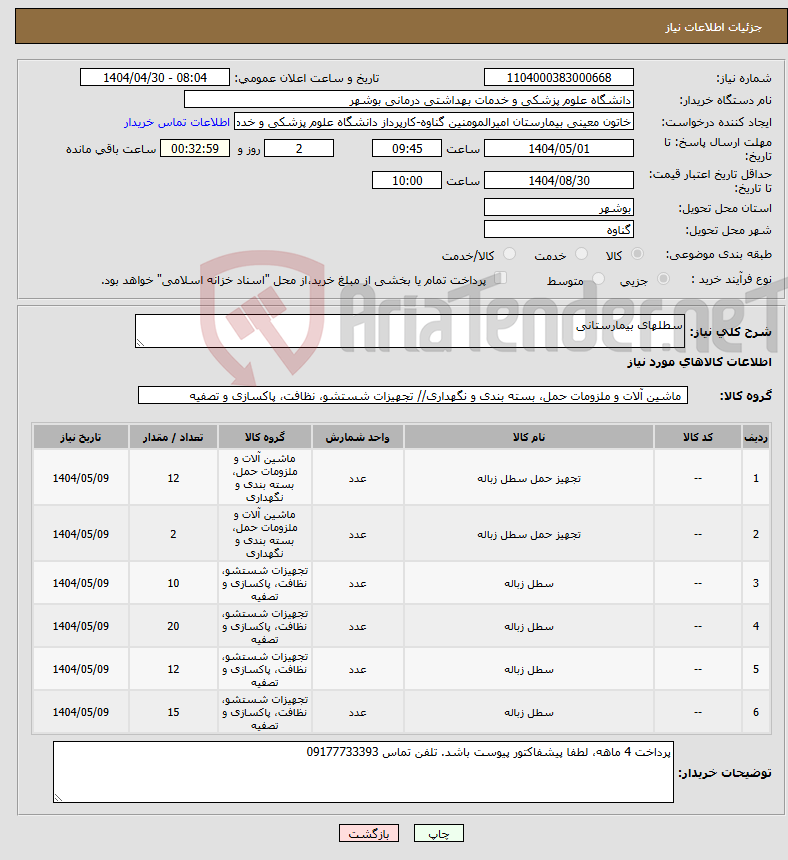Viewport: 788px width, 860px height.
Task: Click the گروه کالا field
Action: tap(413, 395)
